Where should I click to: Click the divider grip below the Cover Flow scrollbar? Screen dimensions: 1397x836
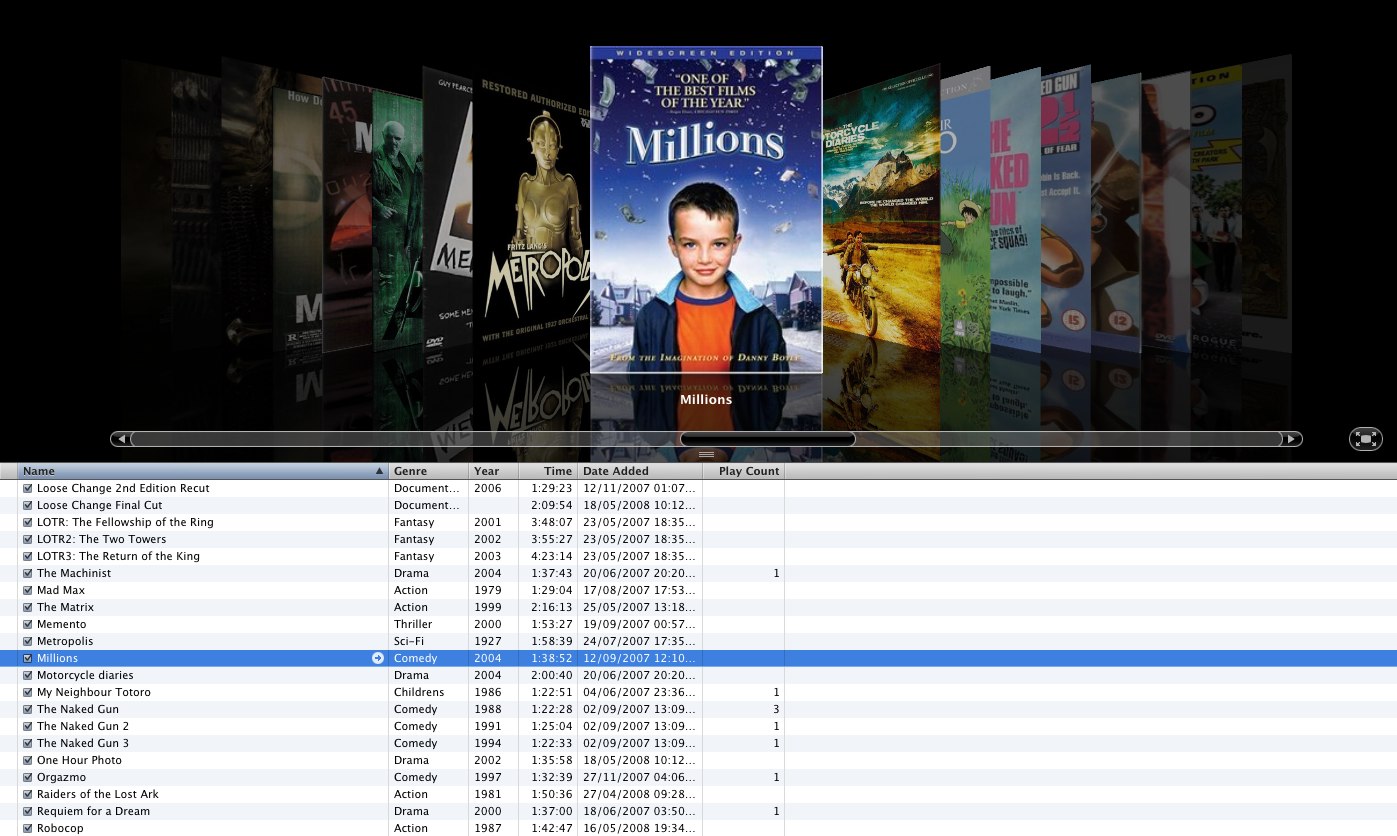point(706,455)
